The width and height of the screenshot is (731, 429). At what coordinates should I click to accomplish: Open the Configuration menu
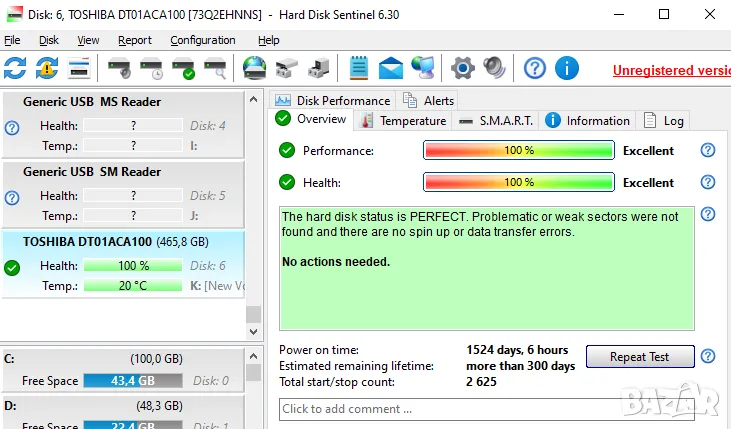pos(203,40)
